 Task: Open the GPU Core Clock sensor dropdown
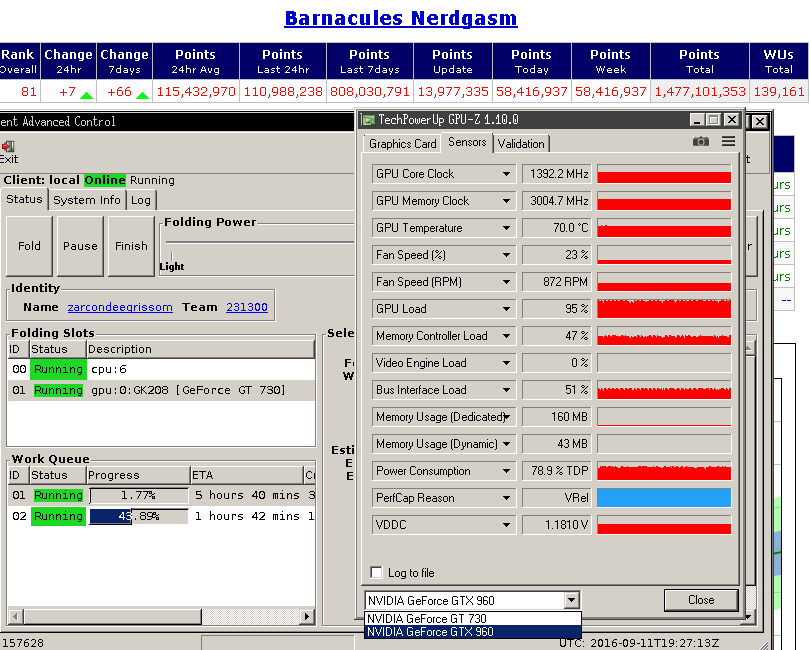pos(506,174)
